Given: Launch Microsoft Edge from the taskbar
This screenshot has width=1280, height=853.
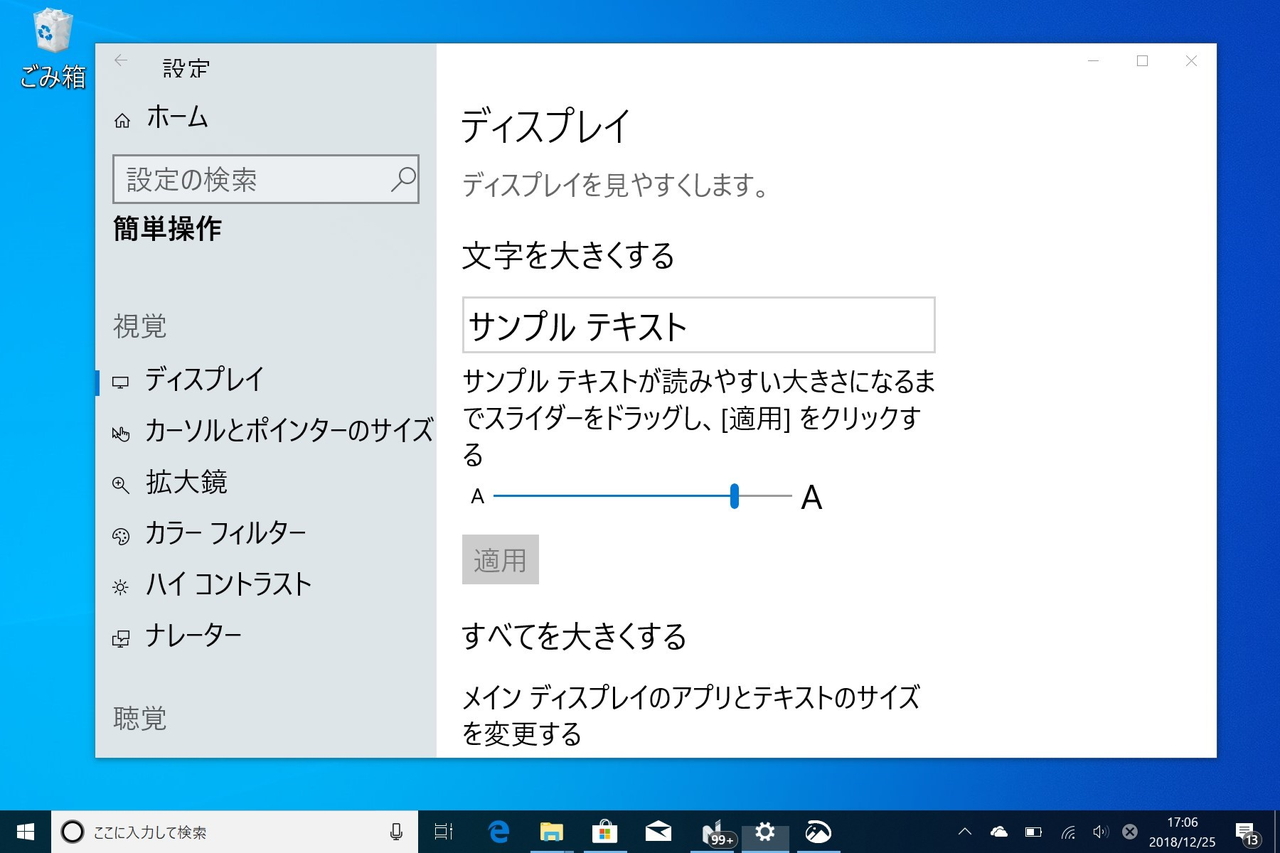Looking at the screenshot, I should (498, 831).
